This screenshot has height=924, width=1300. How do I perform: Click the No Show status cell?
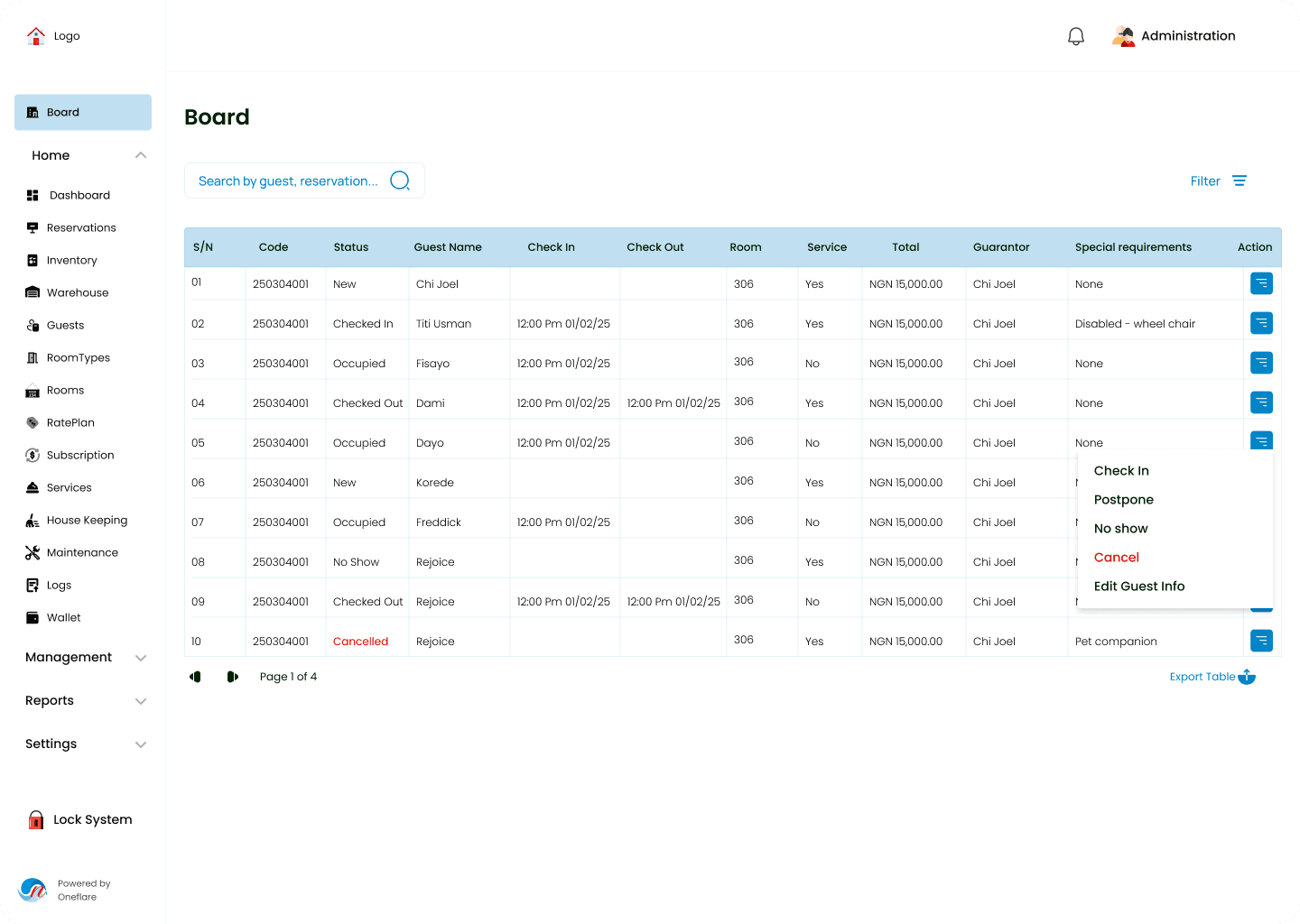[356, 562]
